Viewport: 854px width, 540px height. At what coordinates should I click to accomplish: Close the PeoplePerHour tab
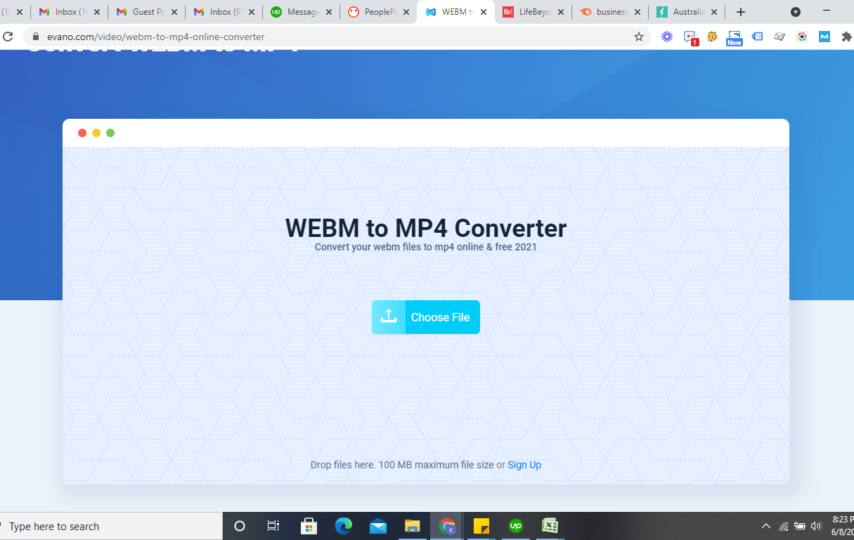(x=406, y=12)
